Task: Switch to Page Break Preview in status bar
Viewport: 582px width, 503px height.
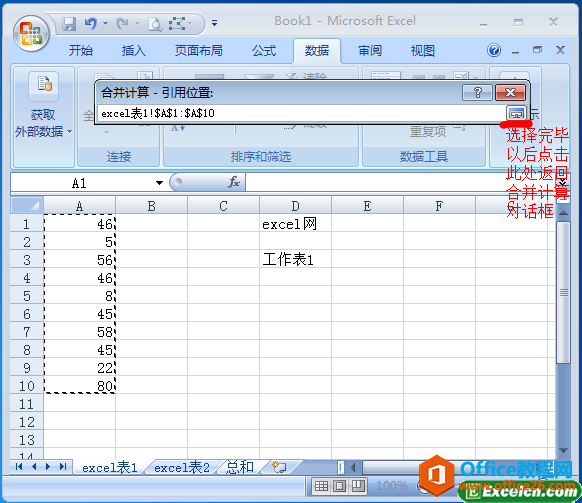Action: pyautogui.click(x=358, y=486)
